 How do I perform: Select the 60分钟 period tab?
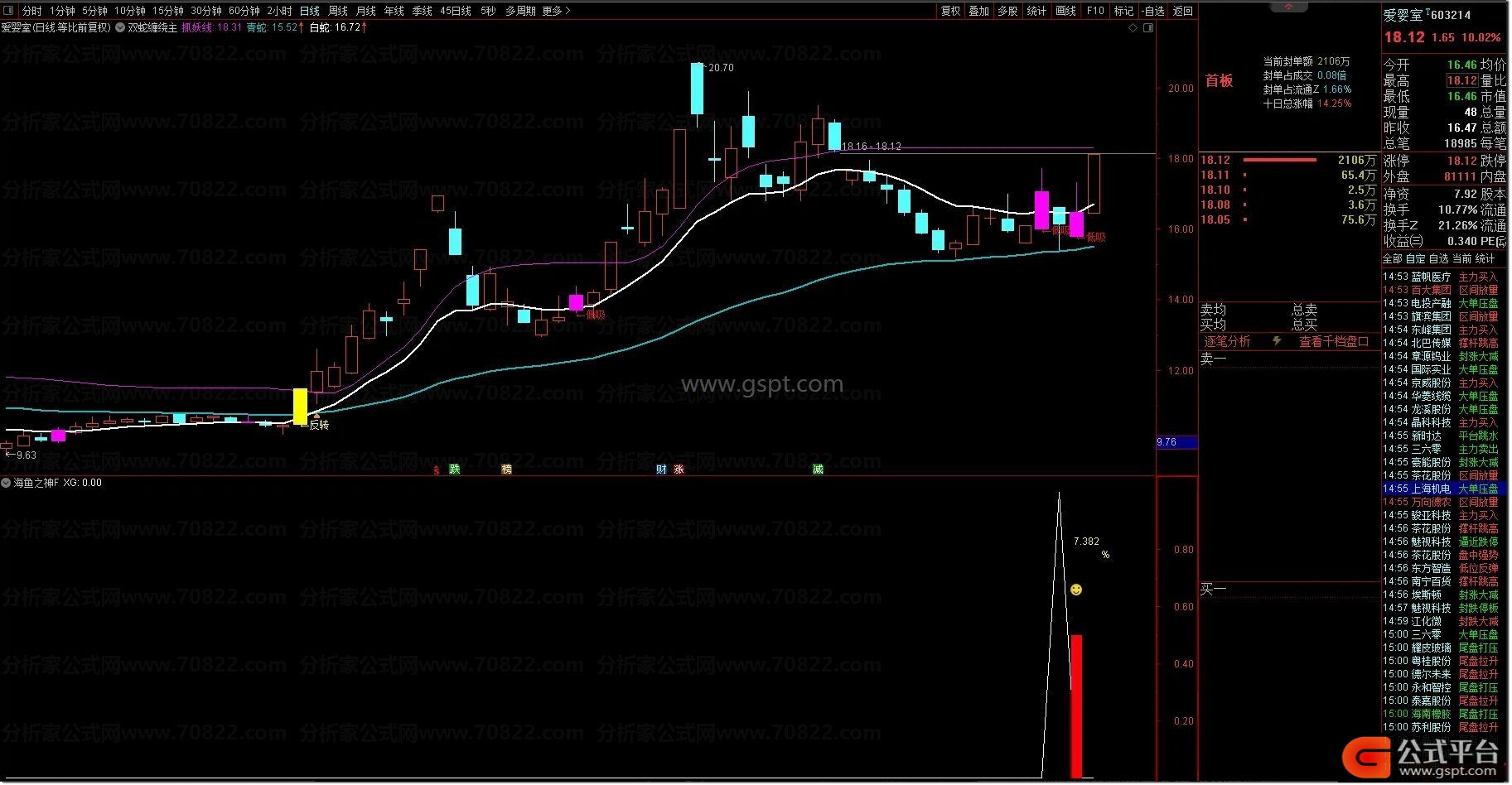(244, 11)
